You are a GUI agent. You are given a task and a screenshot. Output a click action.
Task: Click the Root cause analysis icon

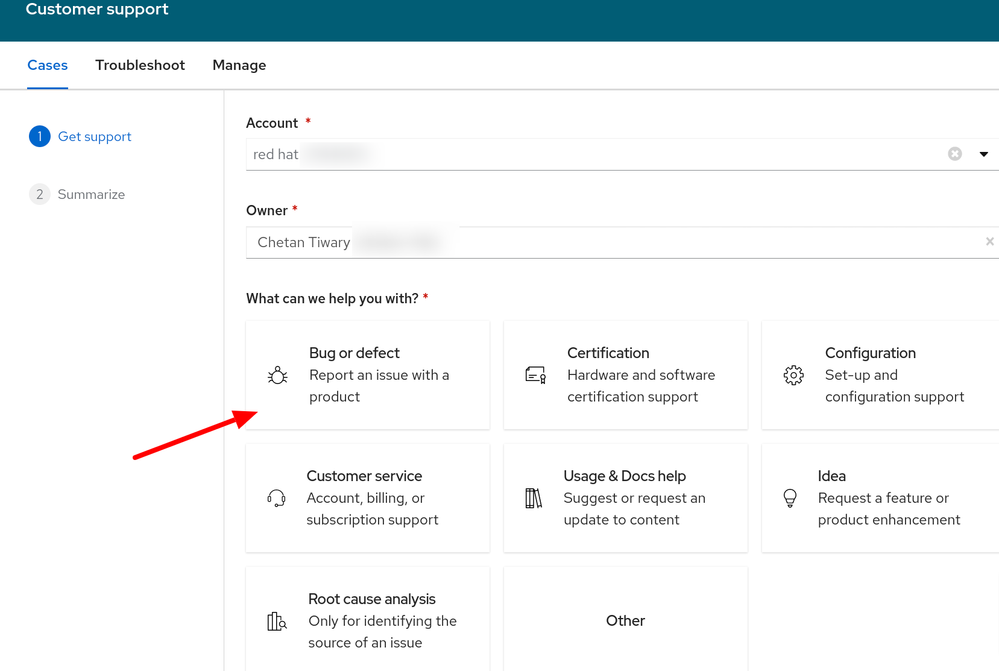pyautogui.click(x=277, y=621)
